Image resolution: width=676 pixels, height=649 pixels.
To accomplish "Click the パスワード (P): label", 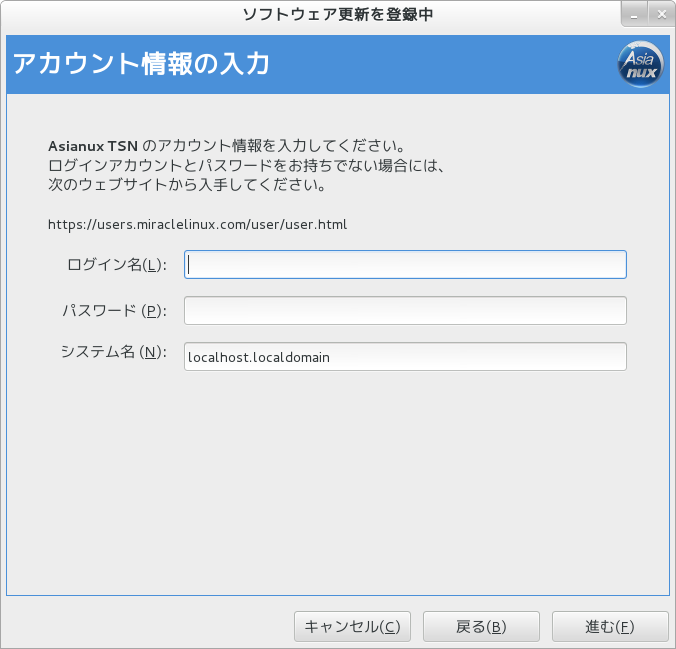I will click(114, 311).
